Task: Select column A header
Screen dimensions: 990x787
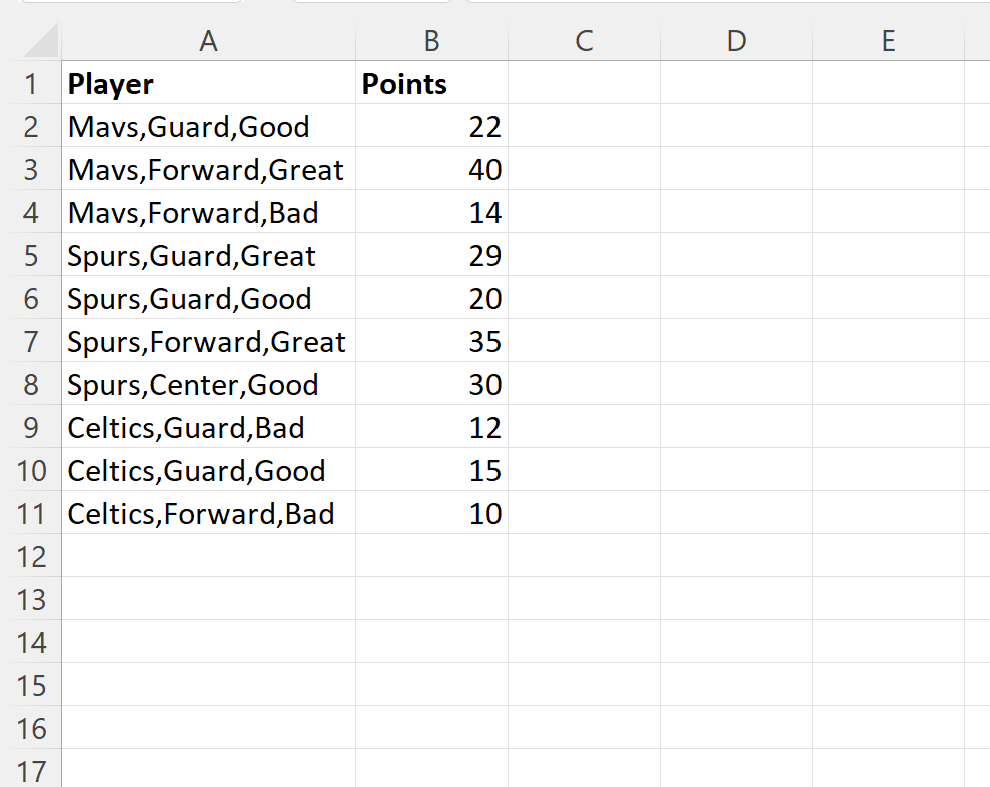Action: click(208, 41)
